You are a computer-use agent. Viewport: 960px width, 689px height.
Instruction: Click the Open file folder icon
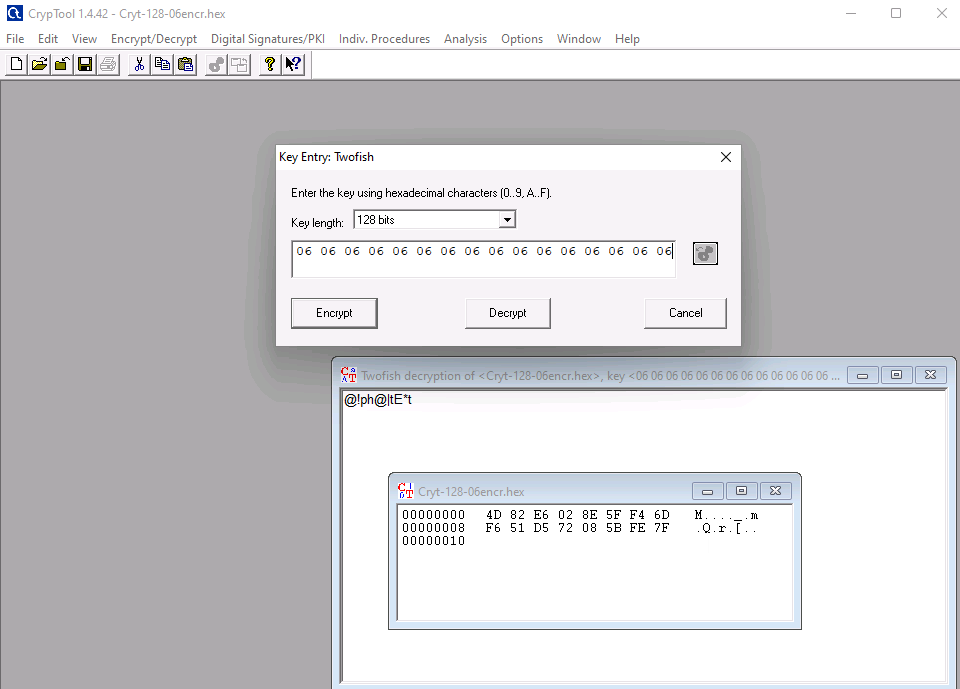click(x=39, y=65)
